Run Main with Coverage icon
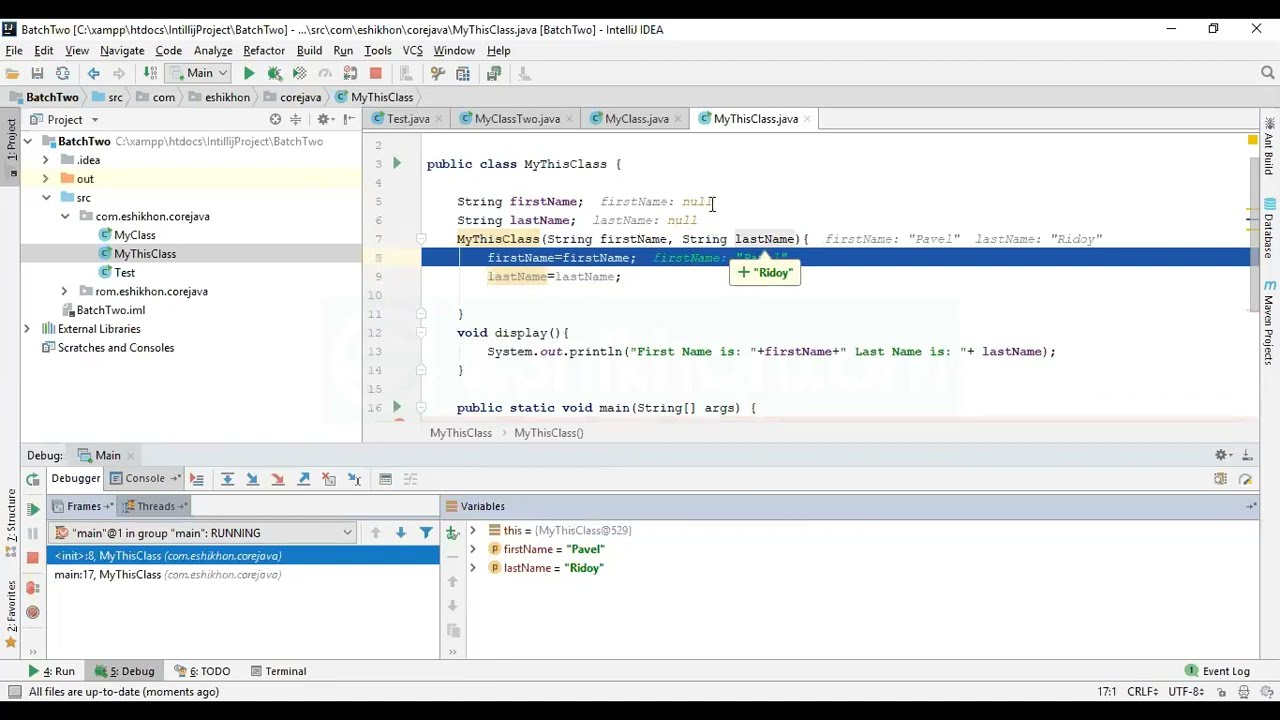The image size is (1280, 720). click(299, 73)
